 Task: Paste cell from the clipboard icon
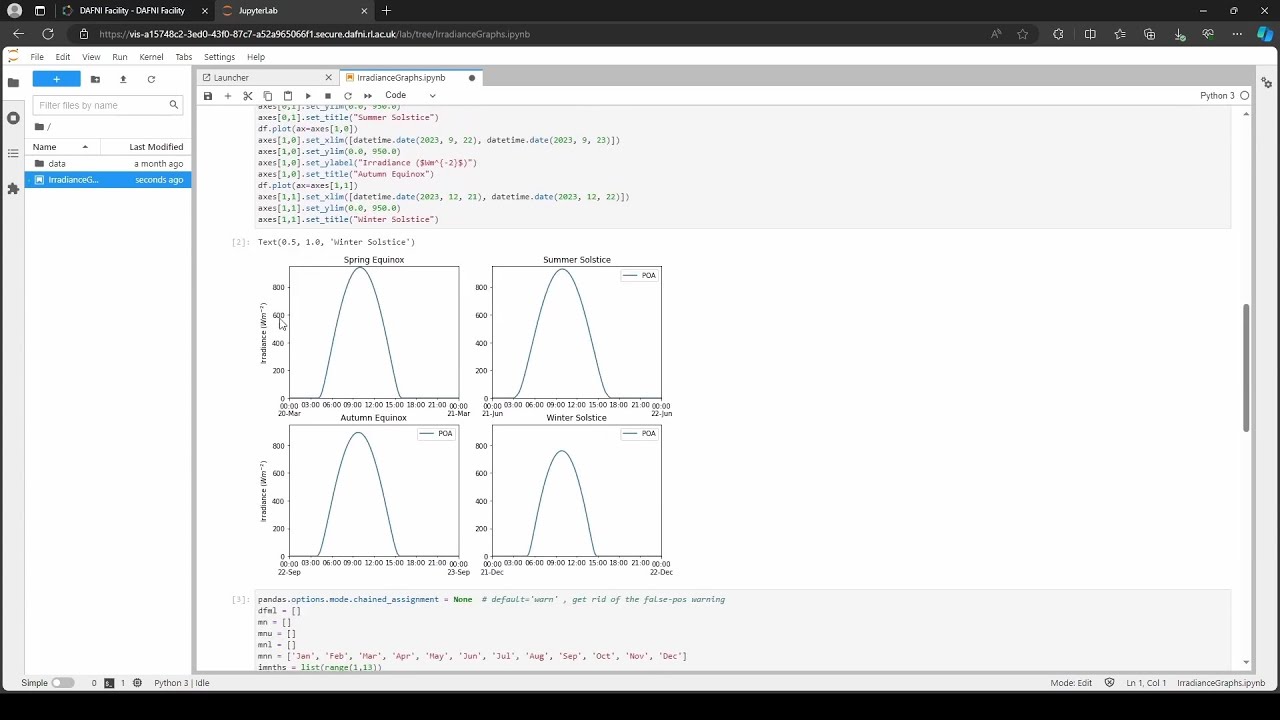[288, 96]
